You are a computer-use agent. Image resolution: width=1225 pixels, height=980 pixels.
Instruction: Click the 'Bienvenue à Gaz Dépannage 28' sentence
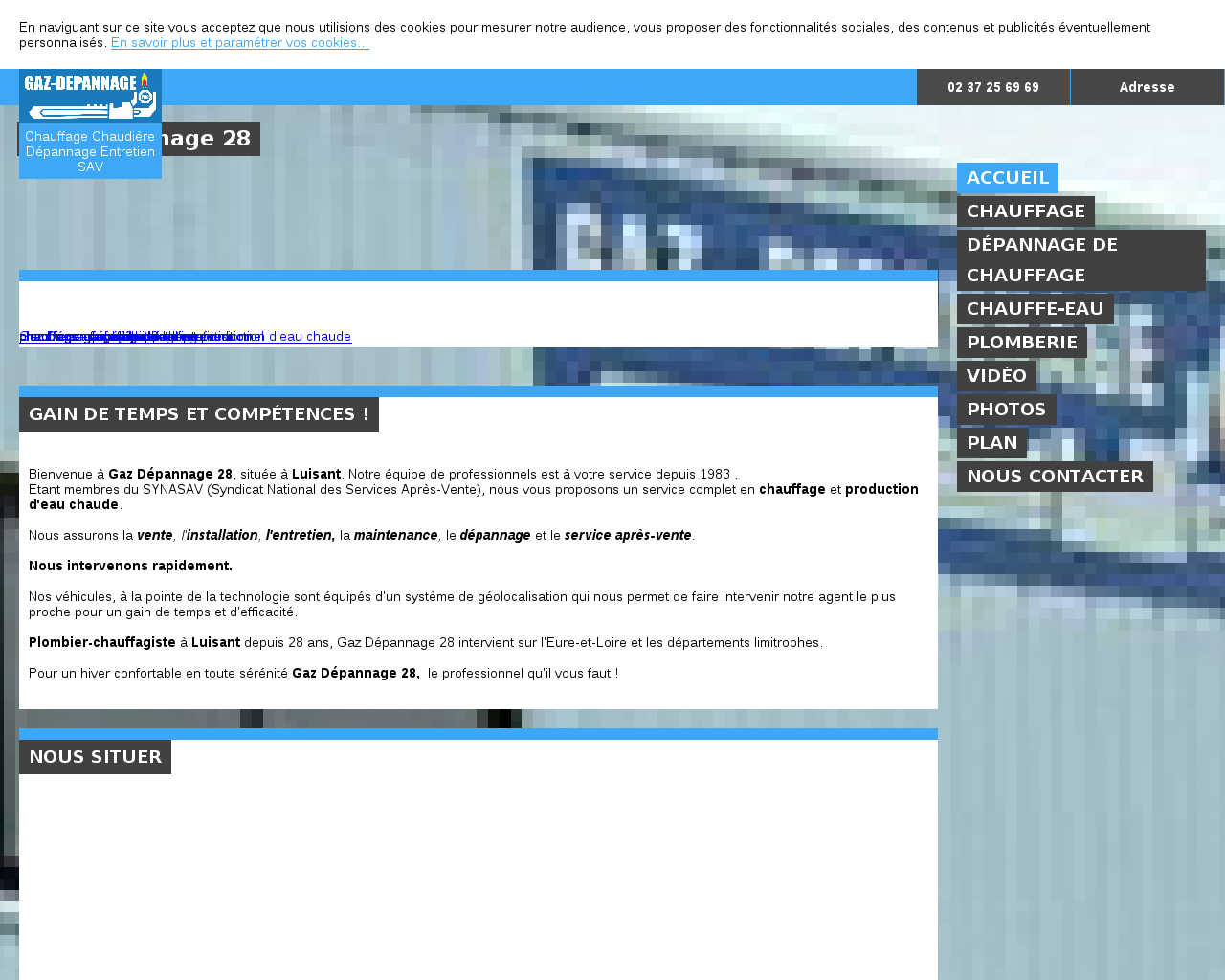(x=383, y=475)
